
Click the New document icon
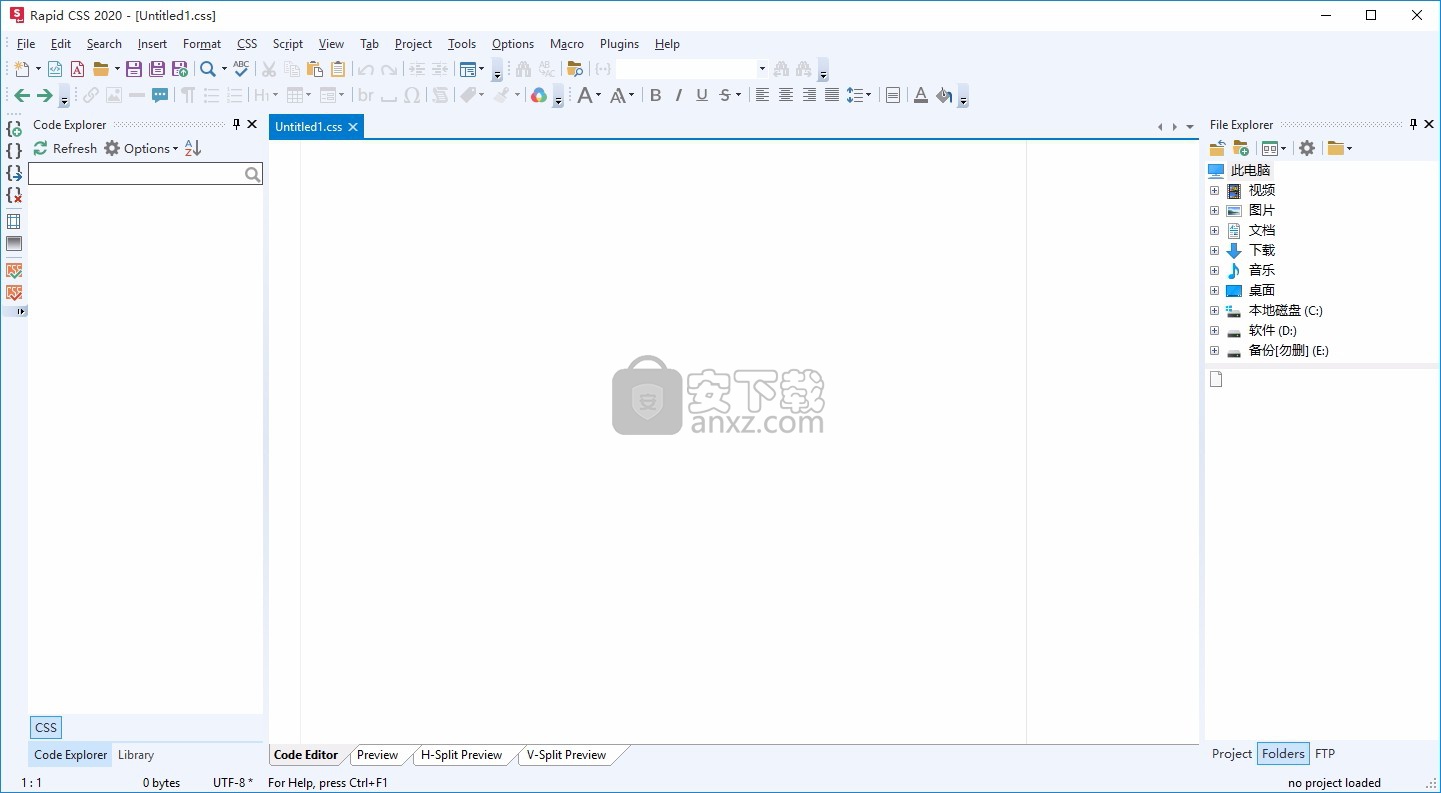click(22, 69)
